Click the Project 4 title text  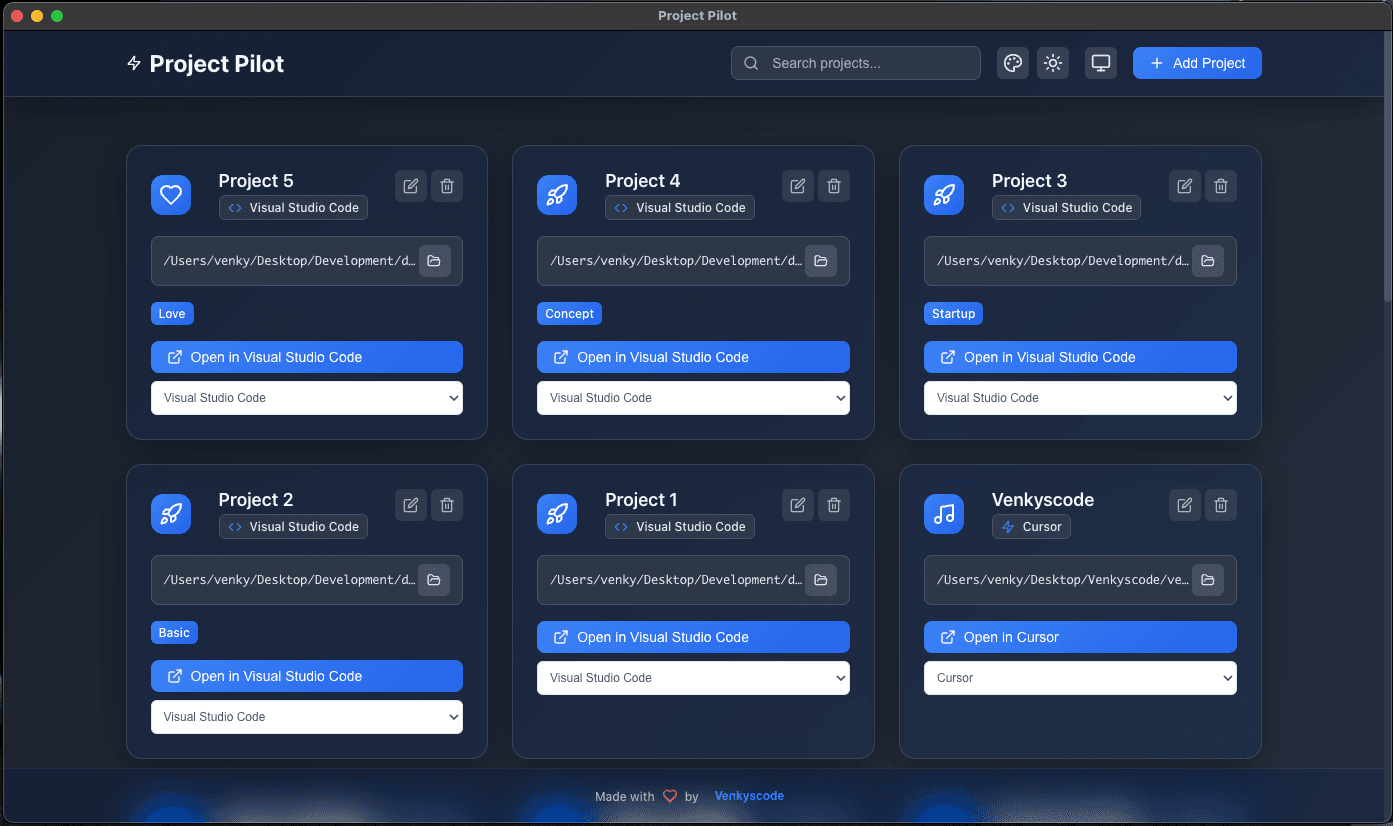pyautogui.click(x=642, y=181)
